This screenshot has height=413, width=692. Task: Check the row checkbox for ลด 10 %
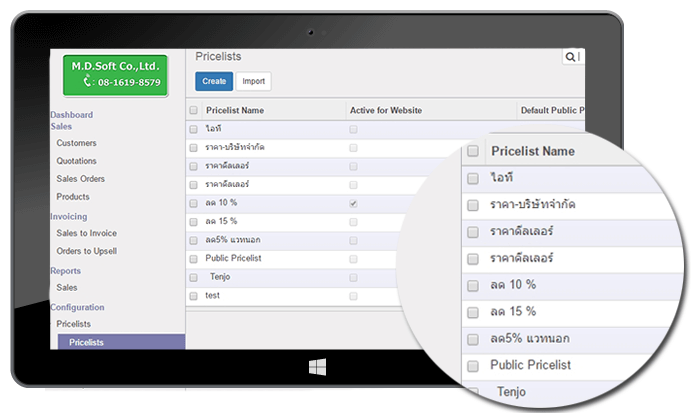pos(193,203)
